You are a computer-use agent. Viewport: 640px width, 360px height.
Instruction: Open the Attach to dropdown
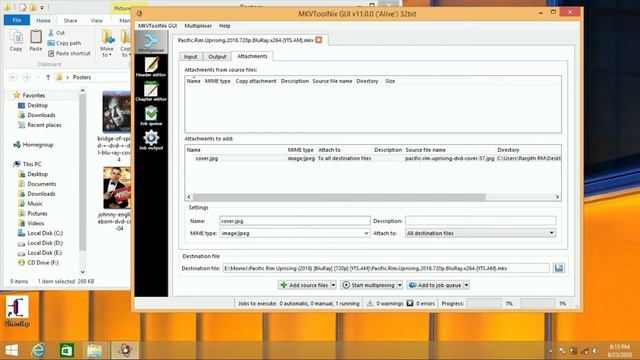(x=480, y=233)
